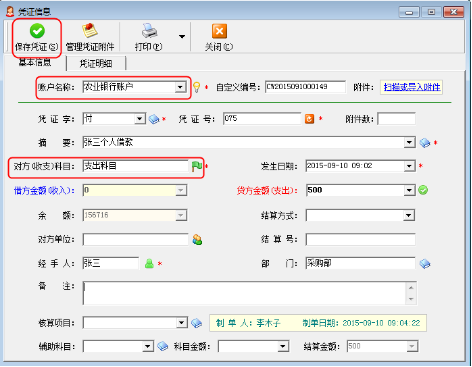This screenshot has width=472, height=367.
Task: Click the book icon next to 部门 field
Action: click(425, 264)
